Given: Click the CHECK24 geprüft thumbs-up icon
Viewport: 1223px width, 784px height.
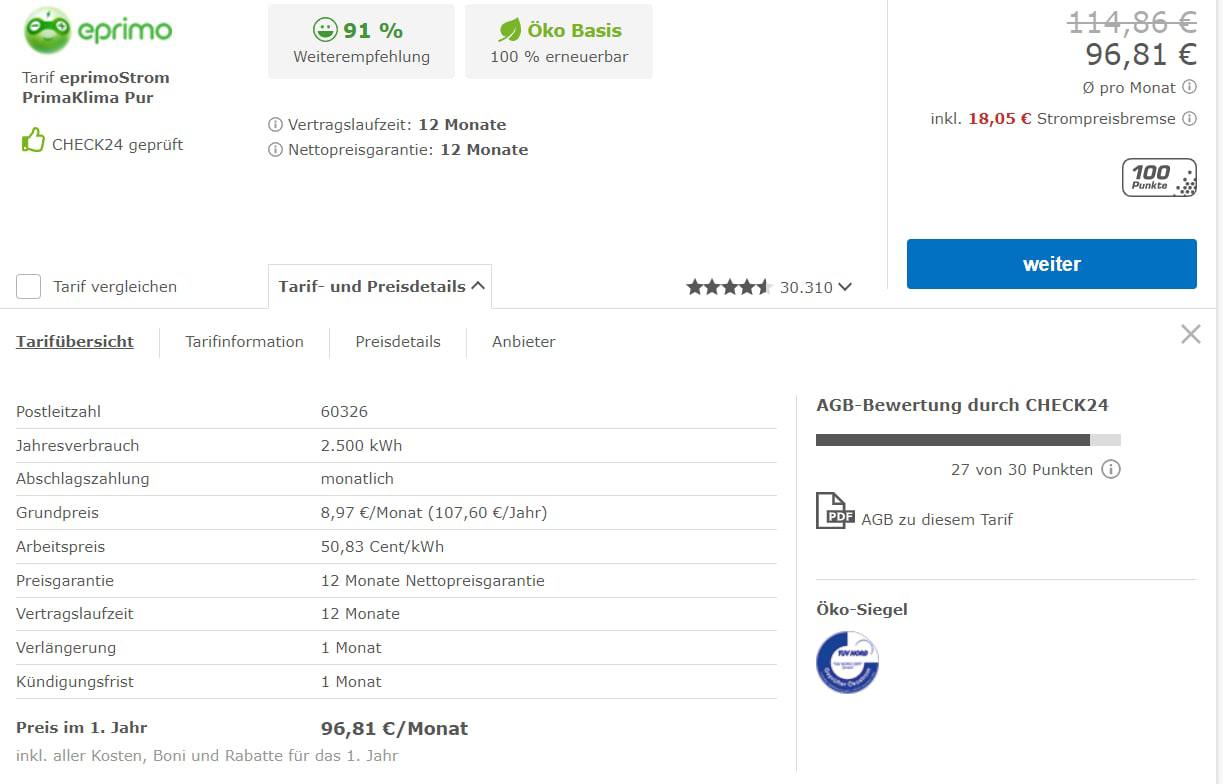Looking at the screenshot, I should tap(34, 141).
